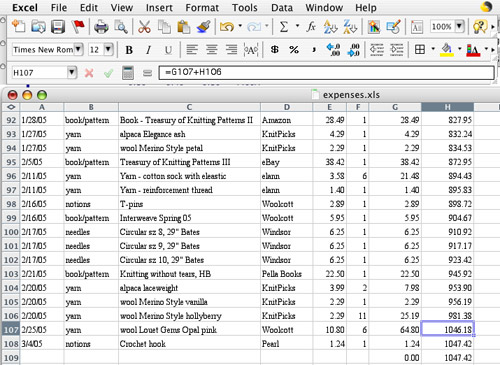
Task: Open the Data menu
Action: tap(282, 7)
